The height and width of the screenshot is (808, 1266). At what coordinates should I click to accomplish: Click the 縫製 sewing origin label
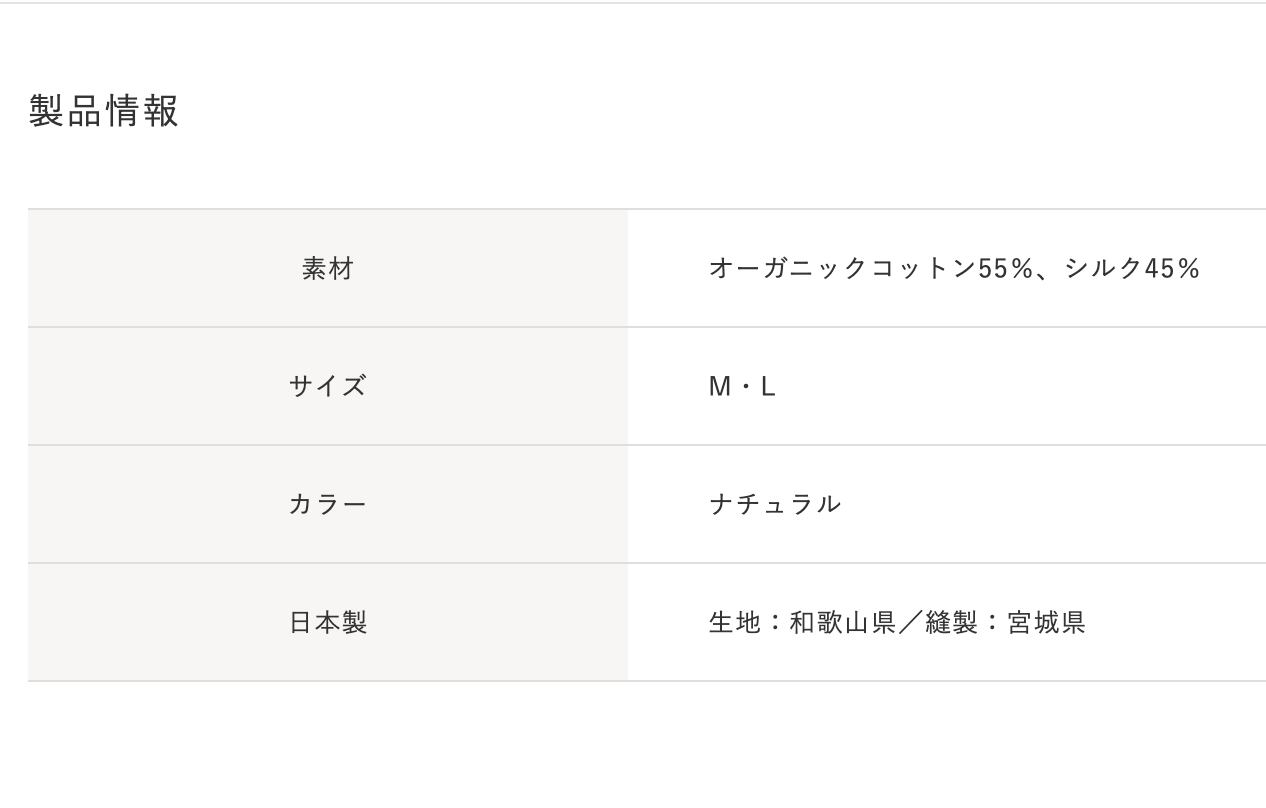(951, 622)
